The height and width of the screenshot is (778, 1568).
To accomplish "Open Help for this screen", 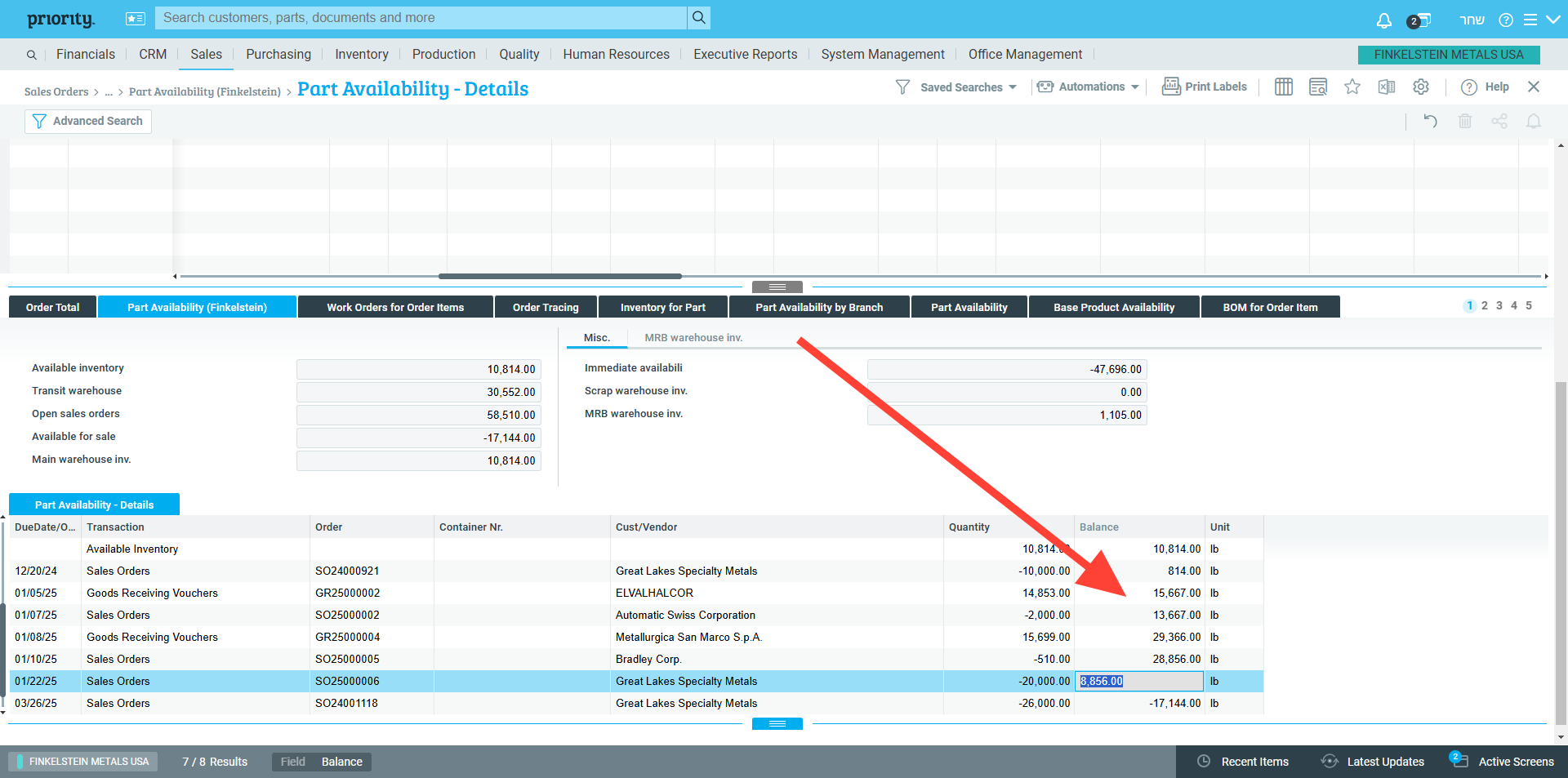I will (1485, 87).
